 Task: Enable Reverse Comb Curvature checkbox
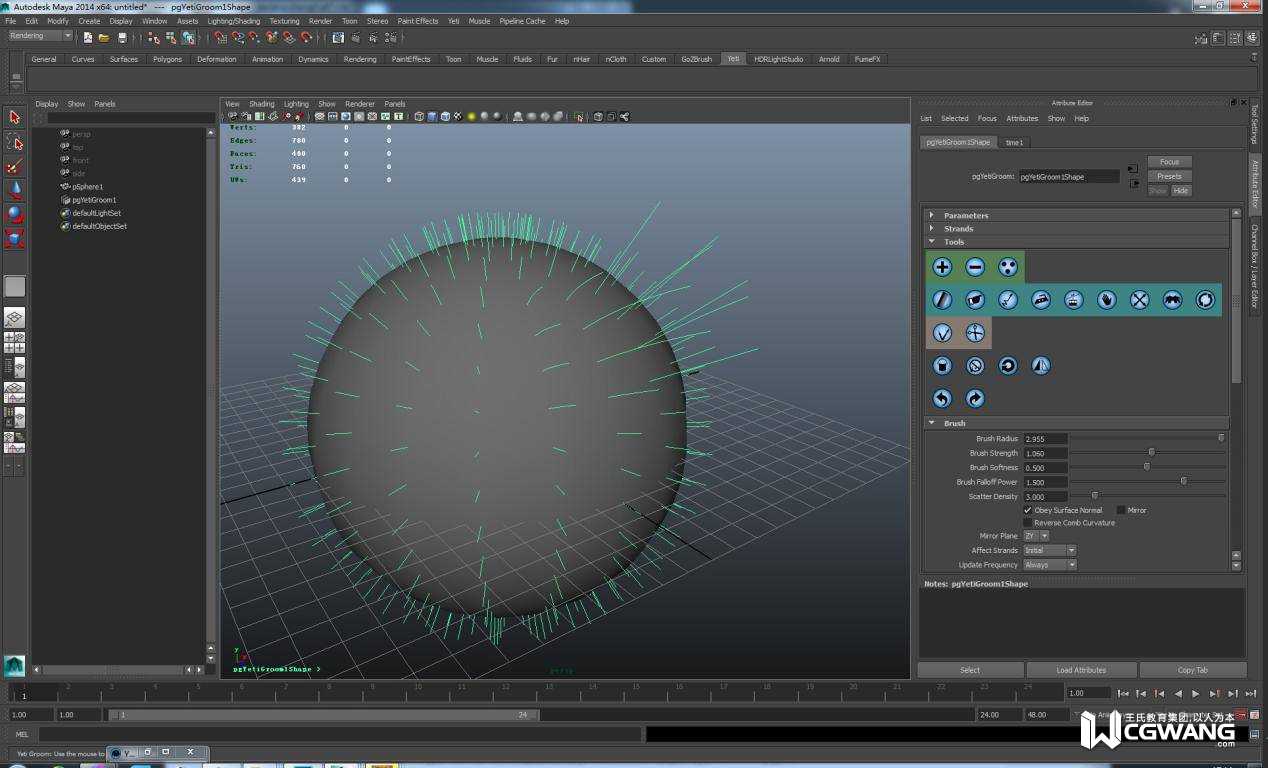click(x=1028, y=523)
